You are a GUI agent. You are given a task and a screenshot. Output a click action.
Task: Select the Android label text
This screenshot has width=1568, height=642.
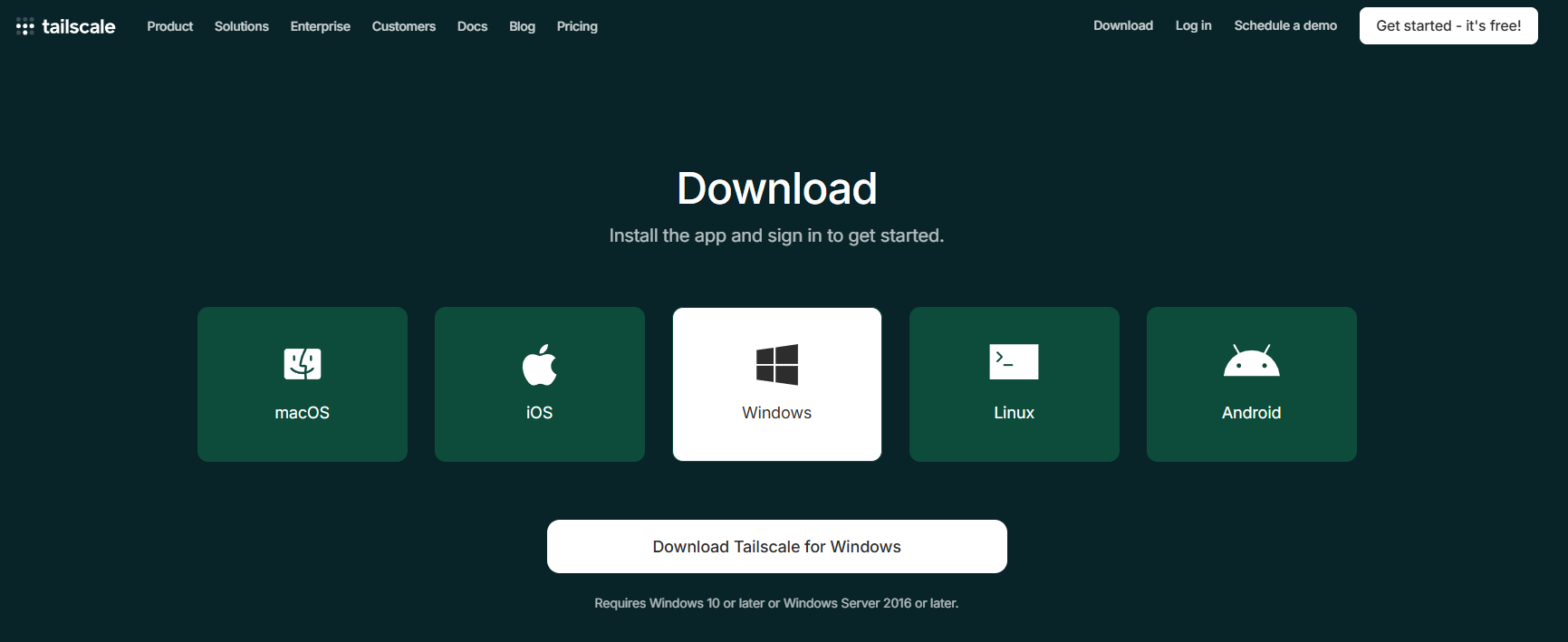tap(1252, 413)
